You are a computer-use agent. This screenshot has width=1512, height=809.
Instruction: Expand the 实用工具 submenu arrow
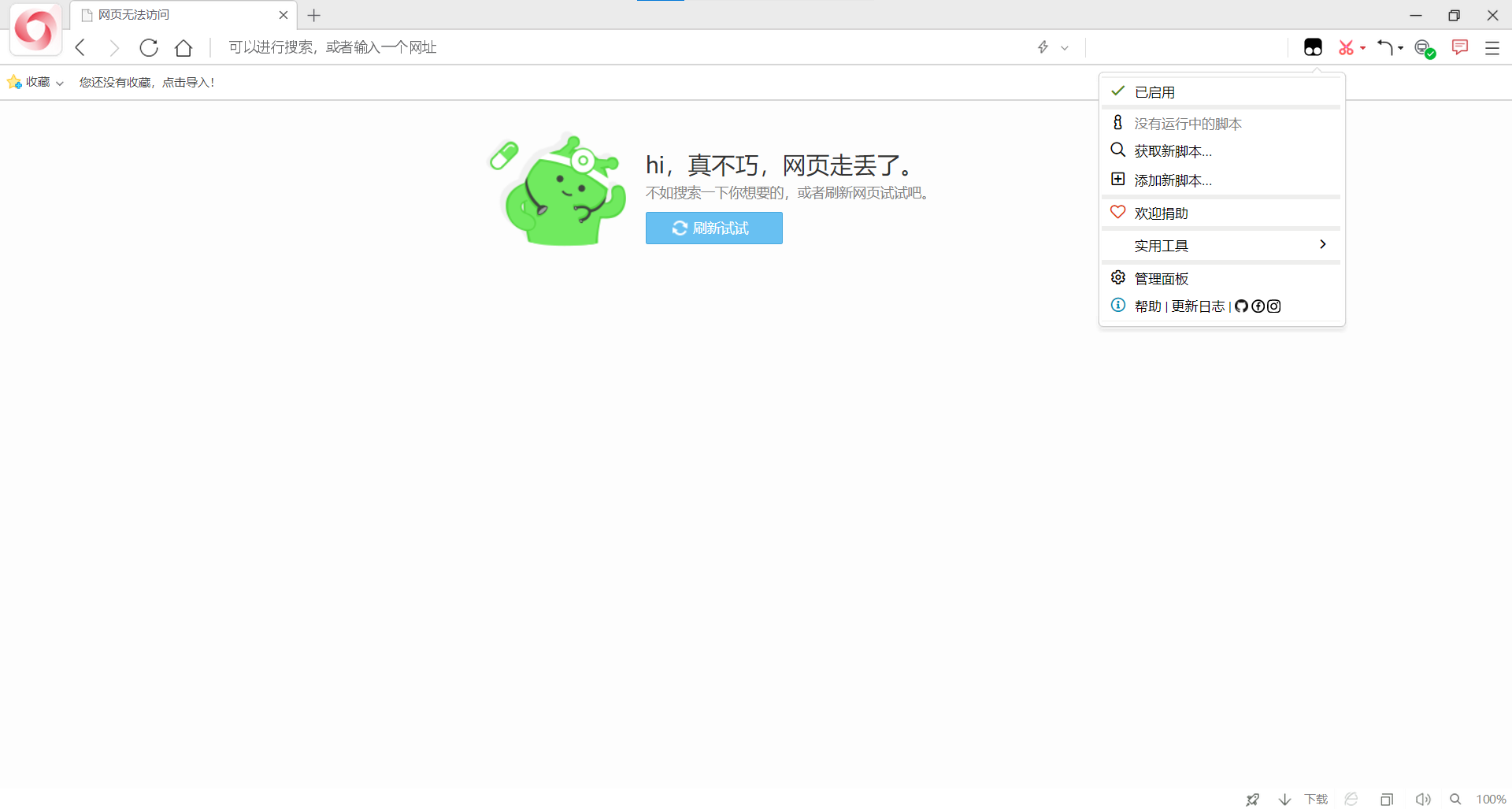1322,245
